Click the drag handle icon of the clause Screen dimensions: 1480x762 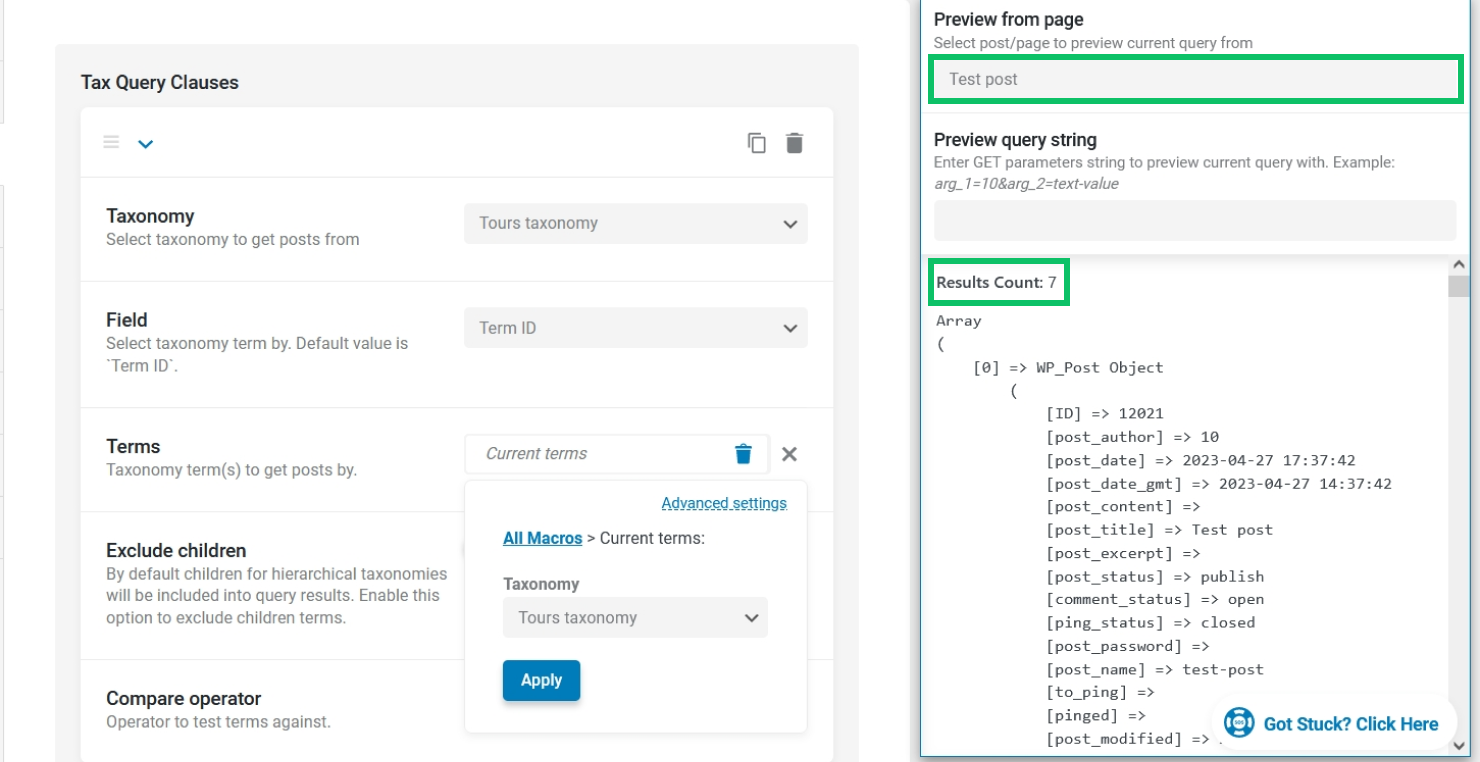click(111, 142)
